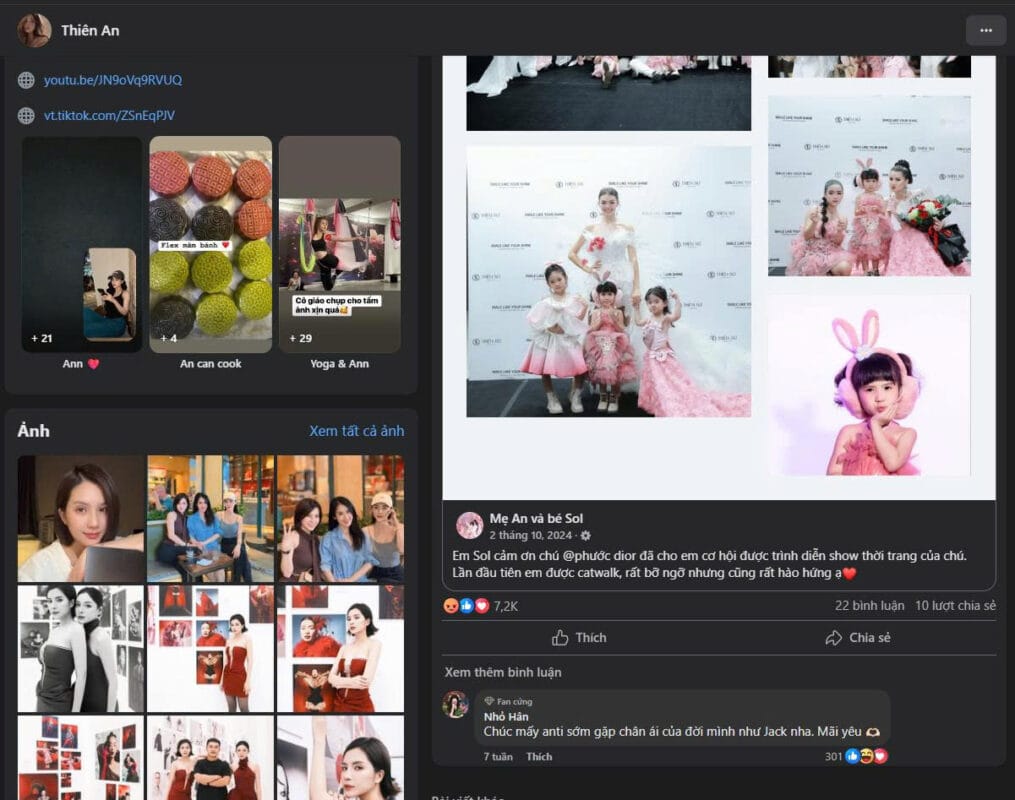Viewport: 1015px width, 800px height.
Task: Open the three-dot profile options menu
Action: [985, 30]
